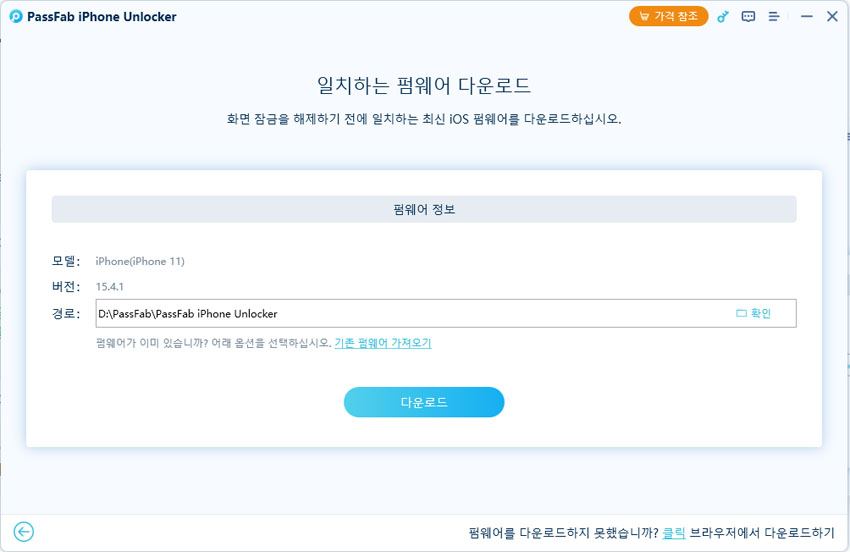Open the 가격 참조 pricing button
Viewport: 850px width, 552px height.
(668, 16)
